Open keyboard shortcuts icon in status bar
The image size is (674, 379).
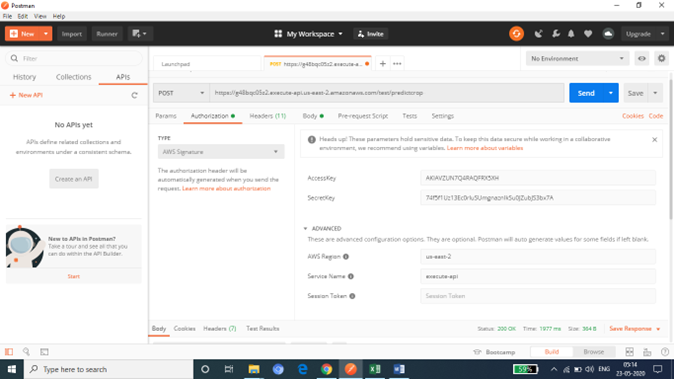pos(647,351)
